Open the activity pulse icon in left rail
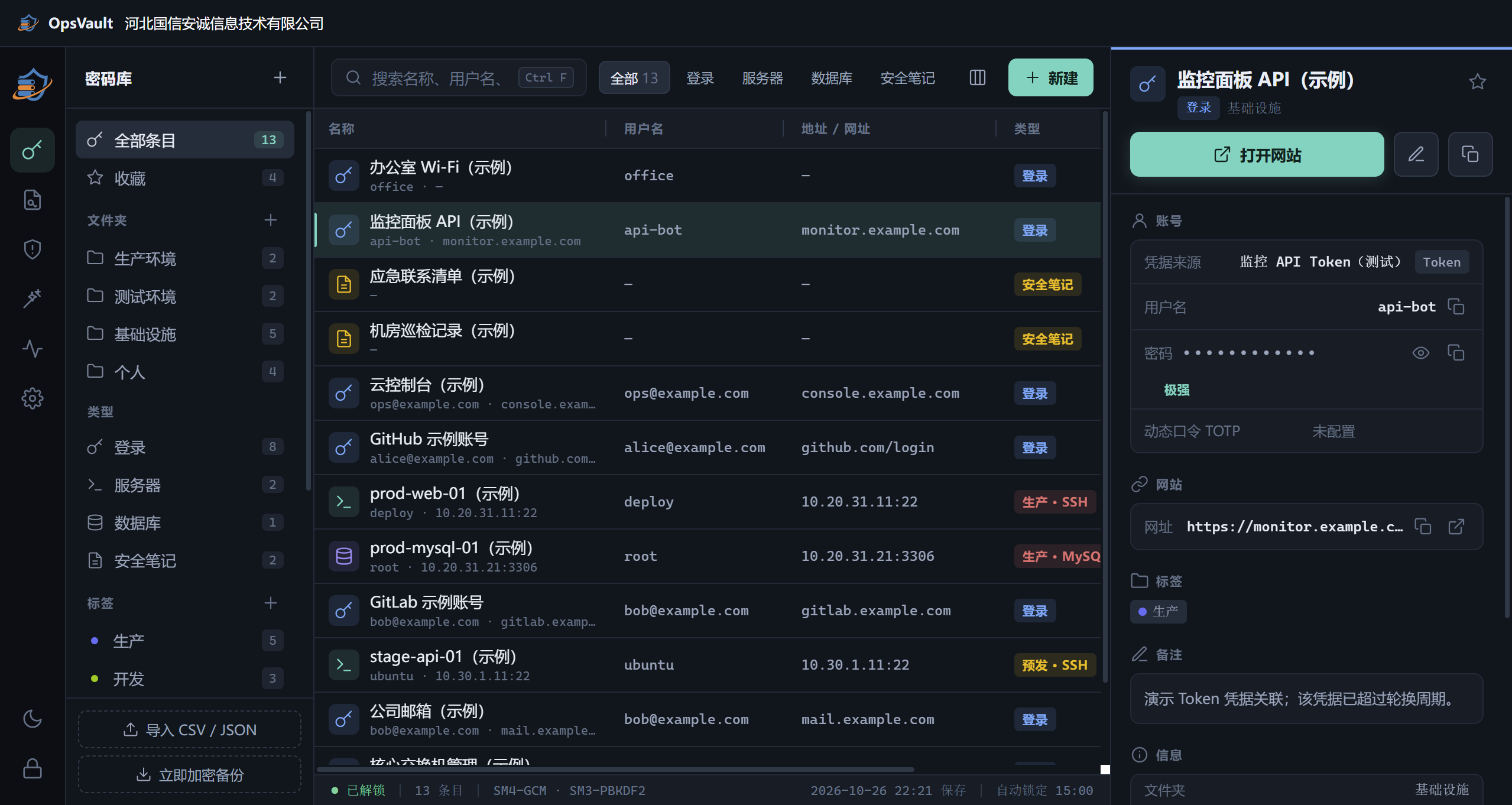 click(x=33, y=349)
